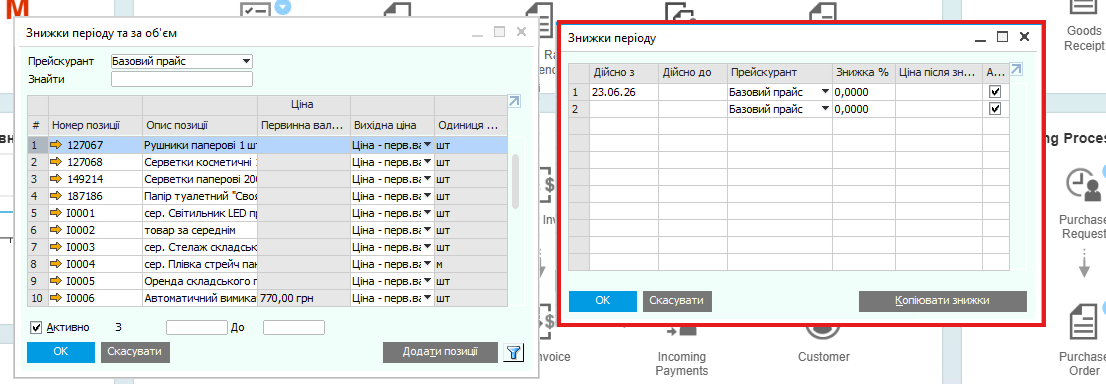Image resolution: width=1106 pixels, height=385 pixels.
Task: Click Скасувати in Знижки періоду window
Action: click(677, 300)
